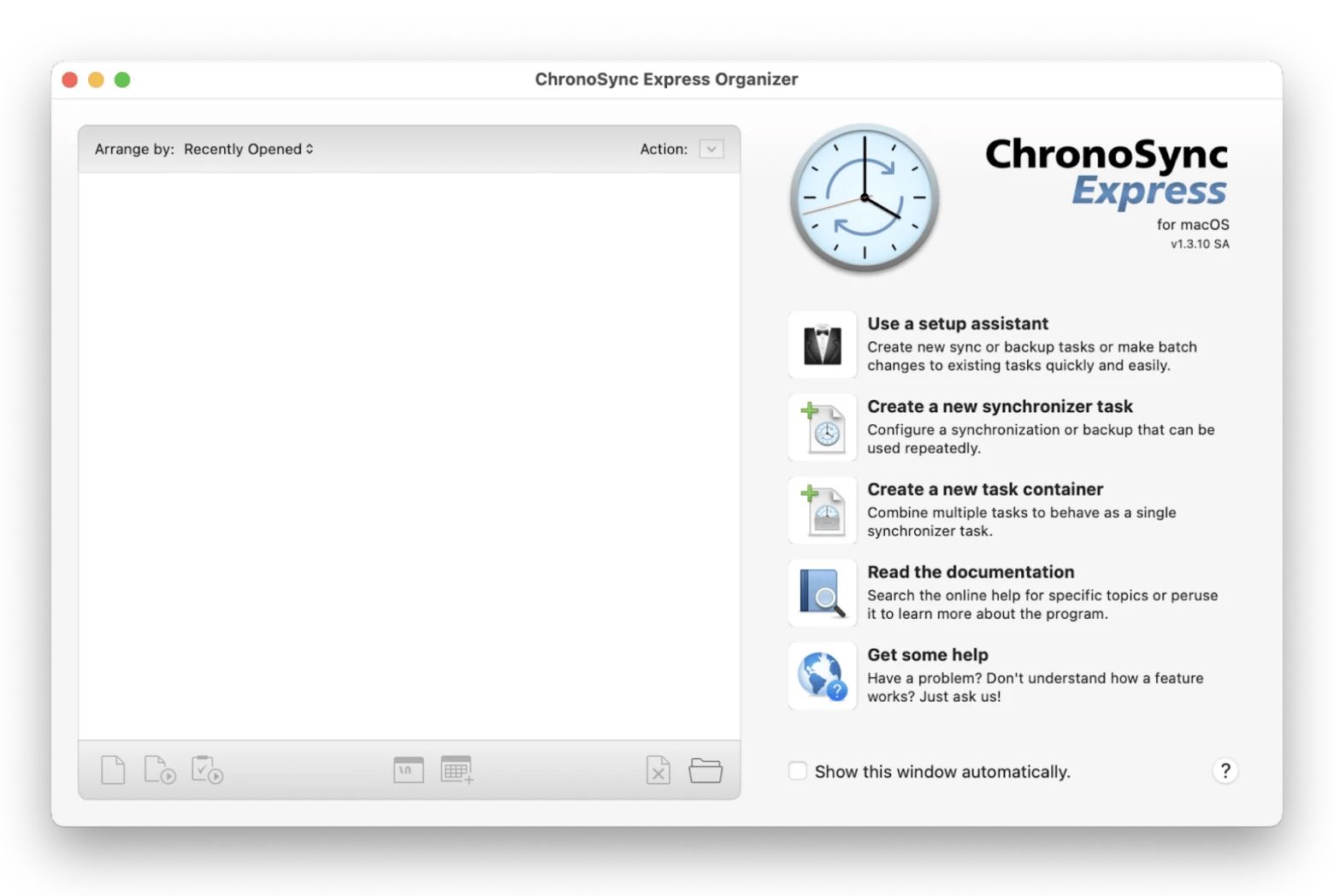Image resolution: width=1334 pixels, height=896 pixels.
Task: Open the Arrange by Recently Opened dropdown
Action: coord(249,149)
